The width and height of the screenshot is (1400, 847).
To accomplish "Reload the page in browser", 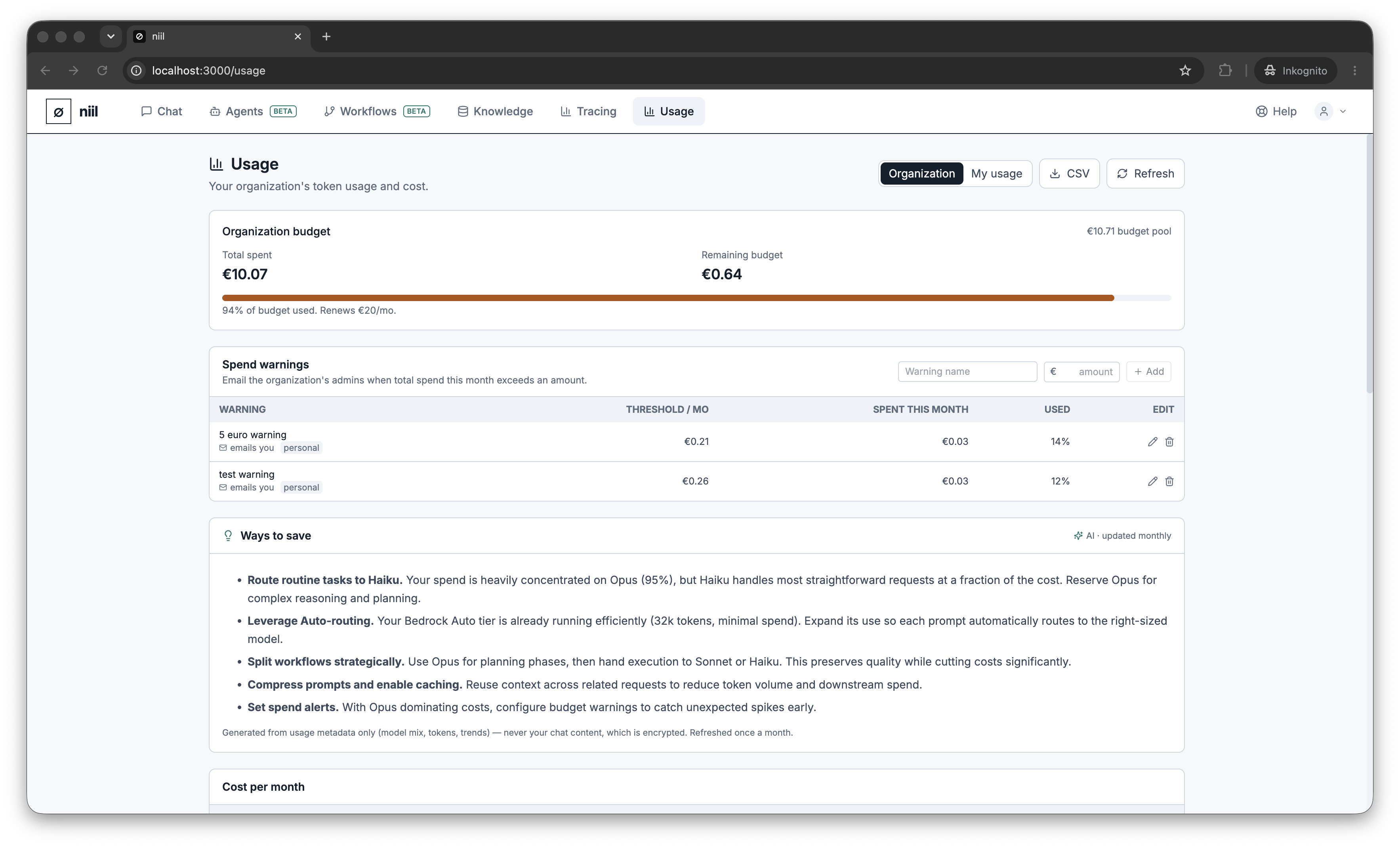I will (102, 71).
